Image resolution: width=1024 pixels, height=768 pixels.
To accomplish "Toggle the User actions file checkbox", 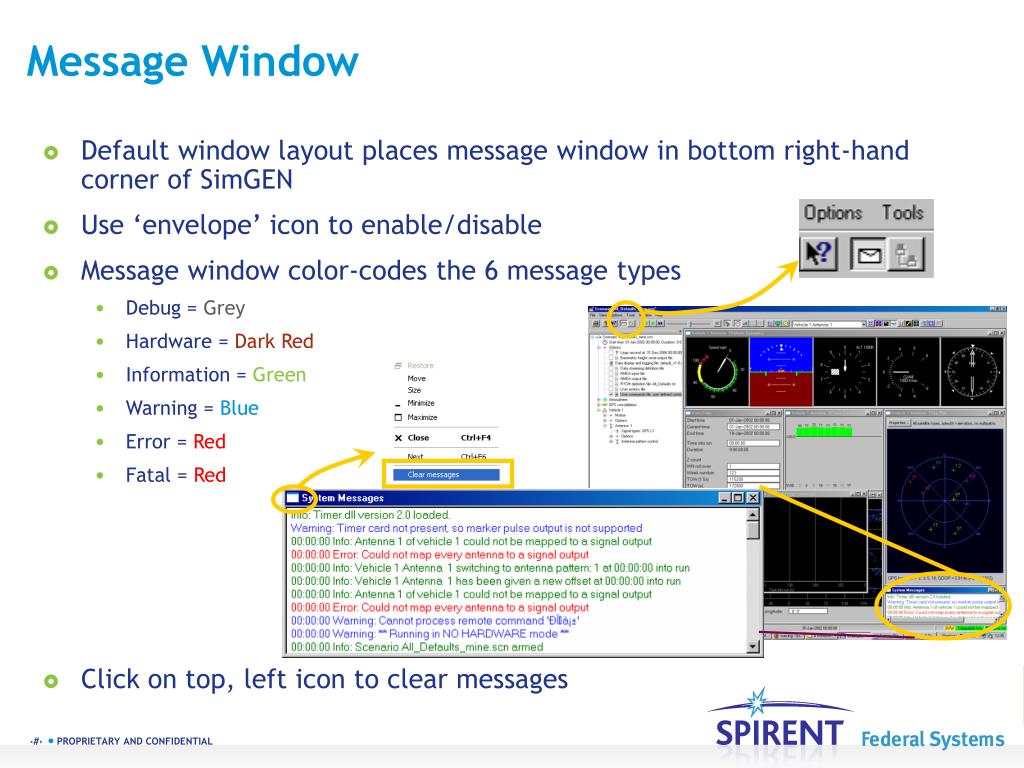I will pyautogui.click(x=611, y=389).
